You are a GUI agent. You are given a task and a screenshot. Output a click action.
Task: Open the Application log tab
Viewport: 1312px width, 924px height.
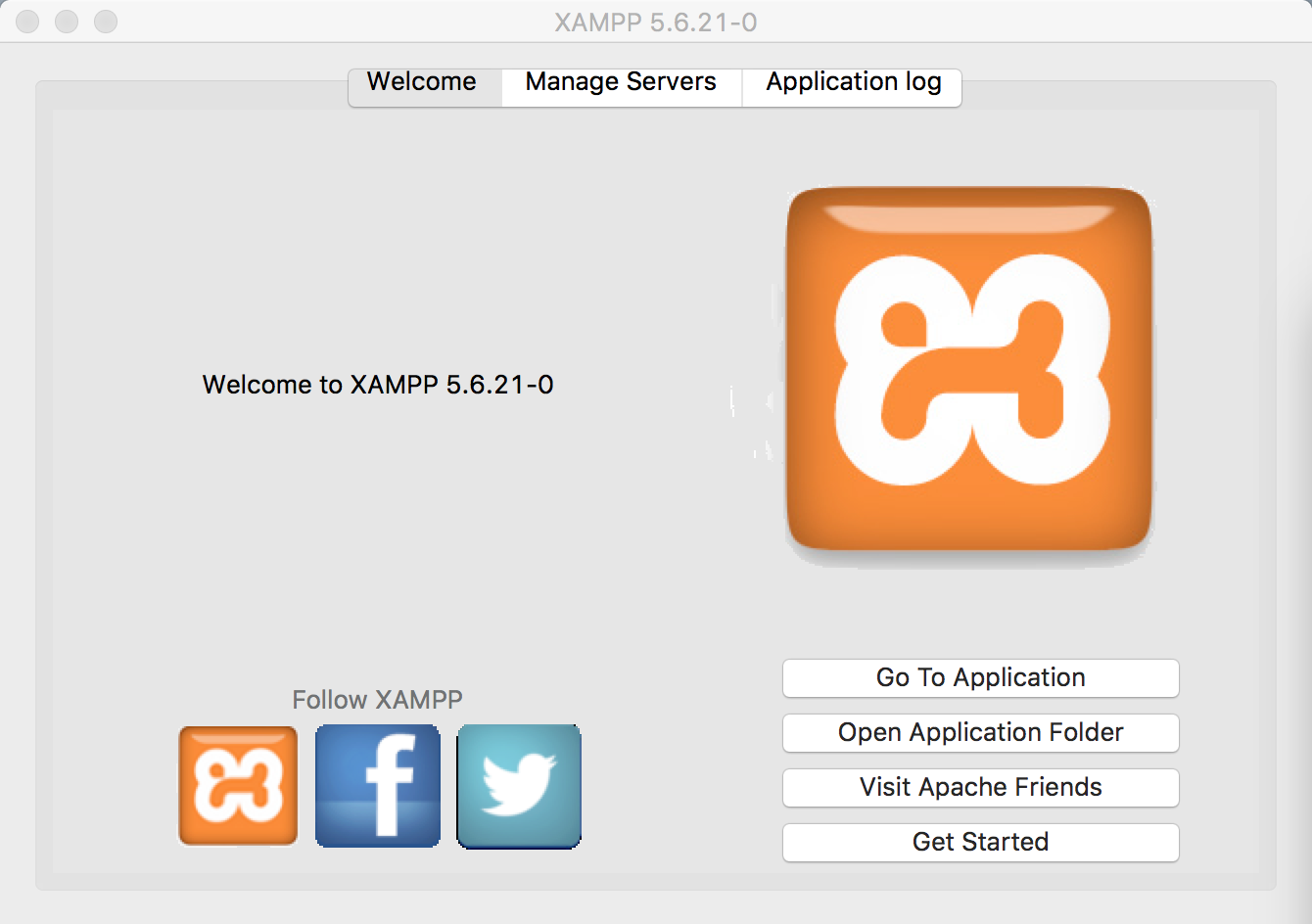pyautogui.click(x=852, y=86)
